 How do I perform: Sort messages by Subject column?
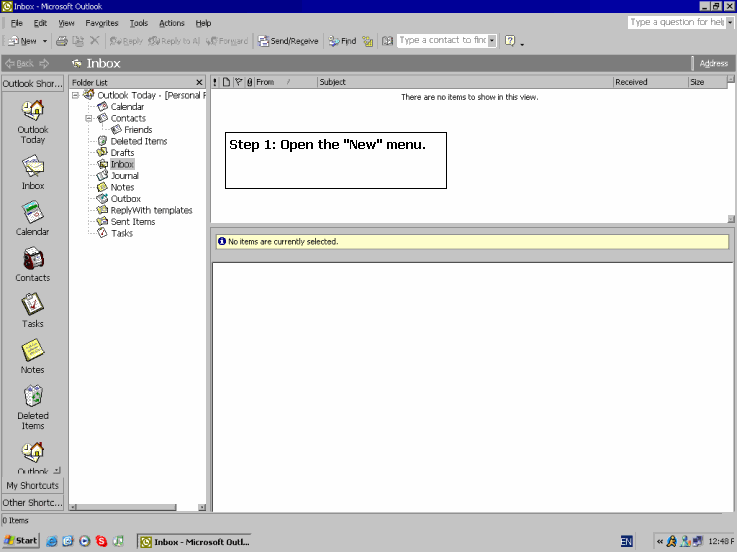465,82
